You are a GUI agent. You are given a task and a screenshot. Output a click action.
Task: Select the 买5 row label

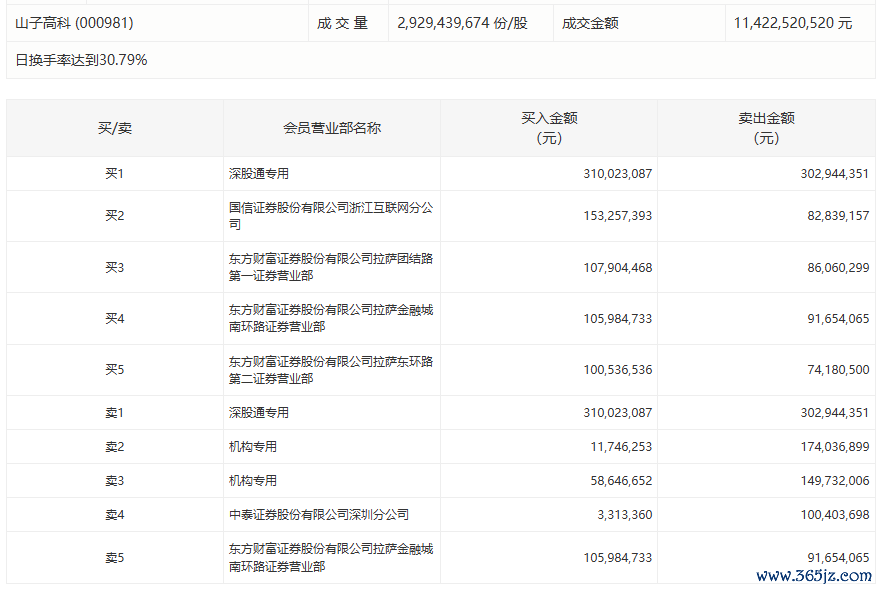pos(114,370)
